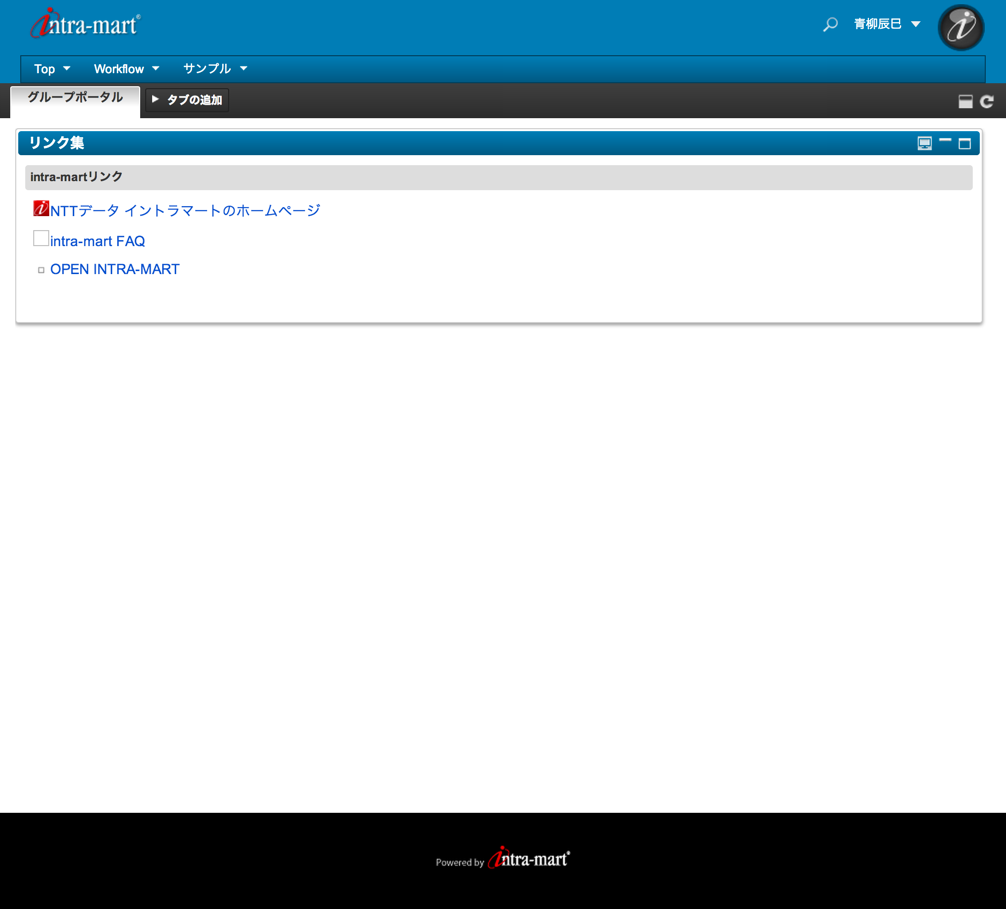Click the intra-mart logo in header
1006x909 pixels.
(x=85, y=24)
